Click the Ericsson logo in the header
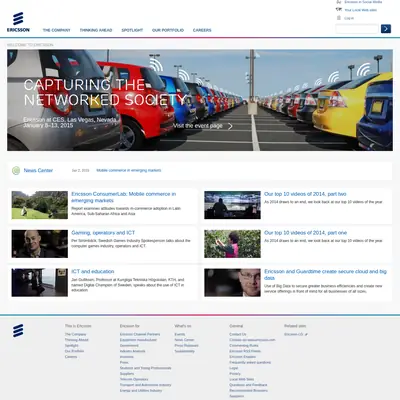This screenshot has width=400, height=400. pos(18,22)
